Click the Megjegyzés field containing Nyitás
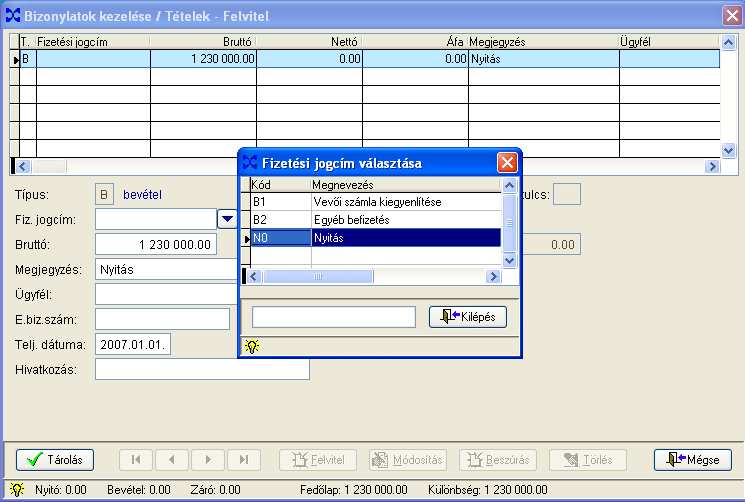 click(x=166, y=270)
